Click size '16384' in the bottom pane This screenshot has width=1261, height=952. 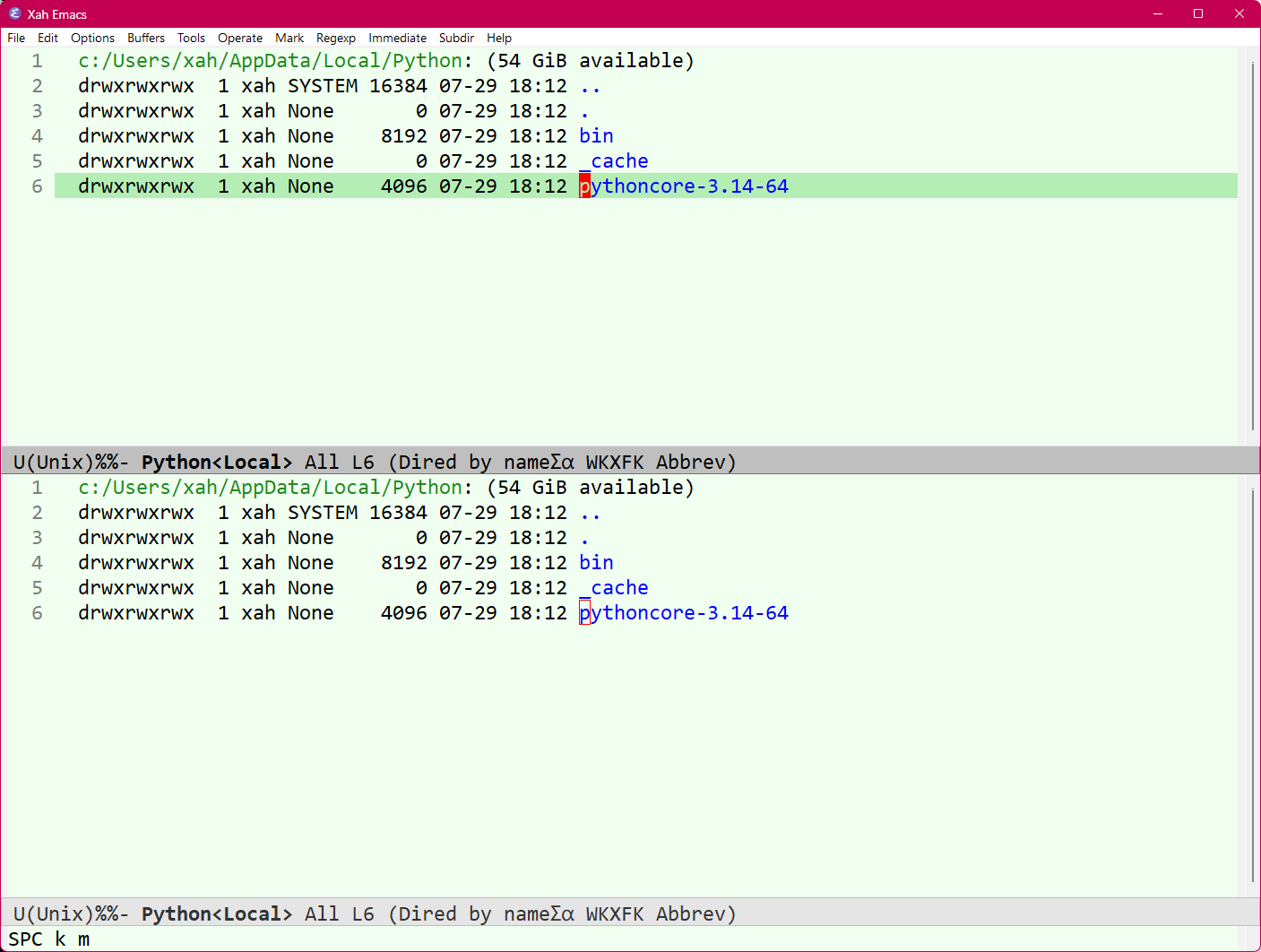(398, 513)
